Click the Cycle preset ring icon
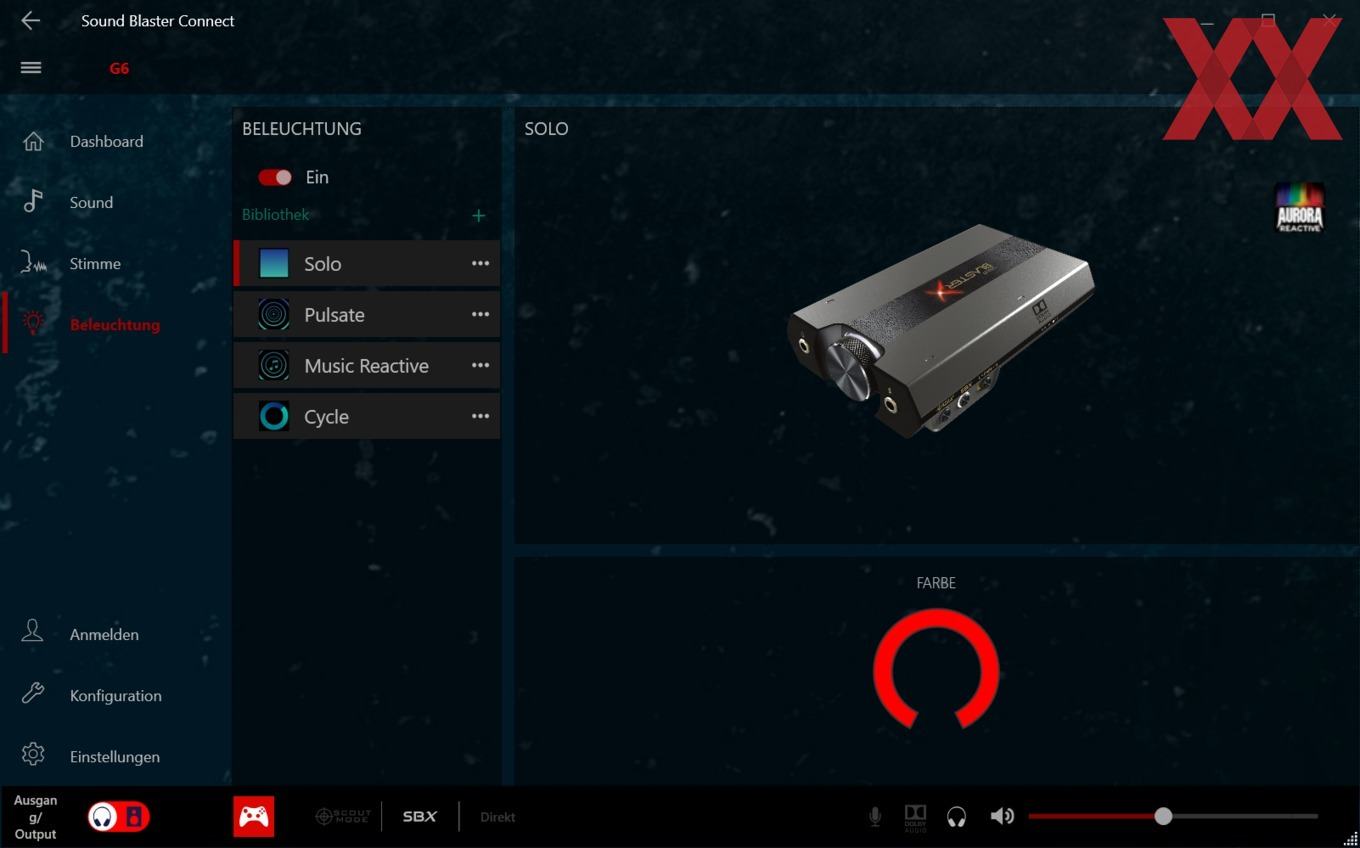The width and height of the screenshot is (1360, 848). click(274, 416)
